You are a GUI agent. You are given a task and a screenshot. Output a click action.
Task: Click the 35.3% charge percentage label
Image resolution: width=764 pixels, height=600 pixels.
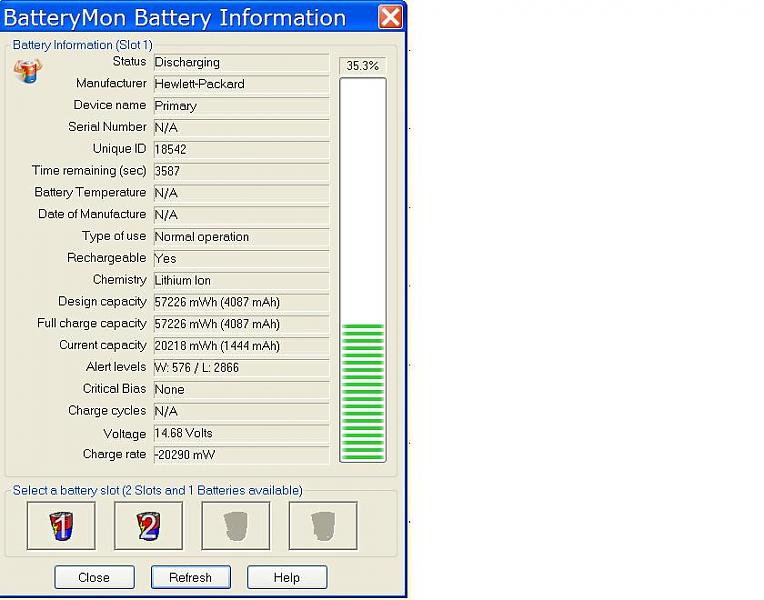click(362, 66)
